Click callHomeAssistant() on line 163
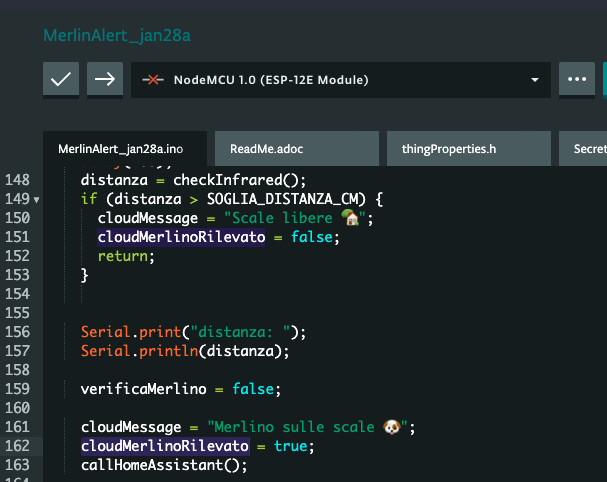The width and height of the screenshot is (607, 482). pyautogui.click(x=160, y=465)
